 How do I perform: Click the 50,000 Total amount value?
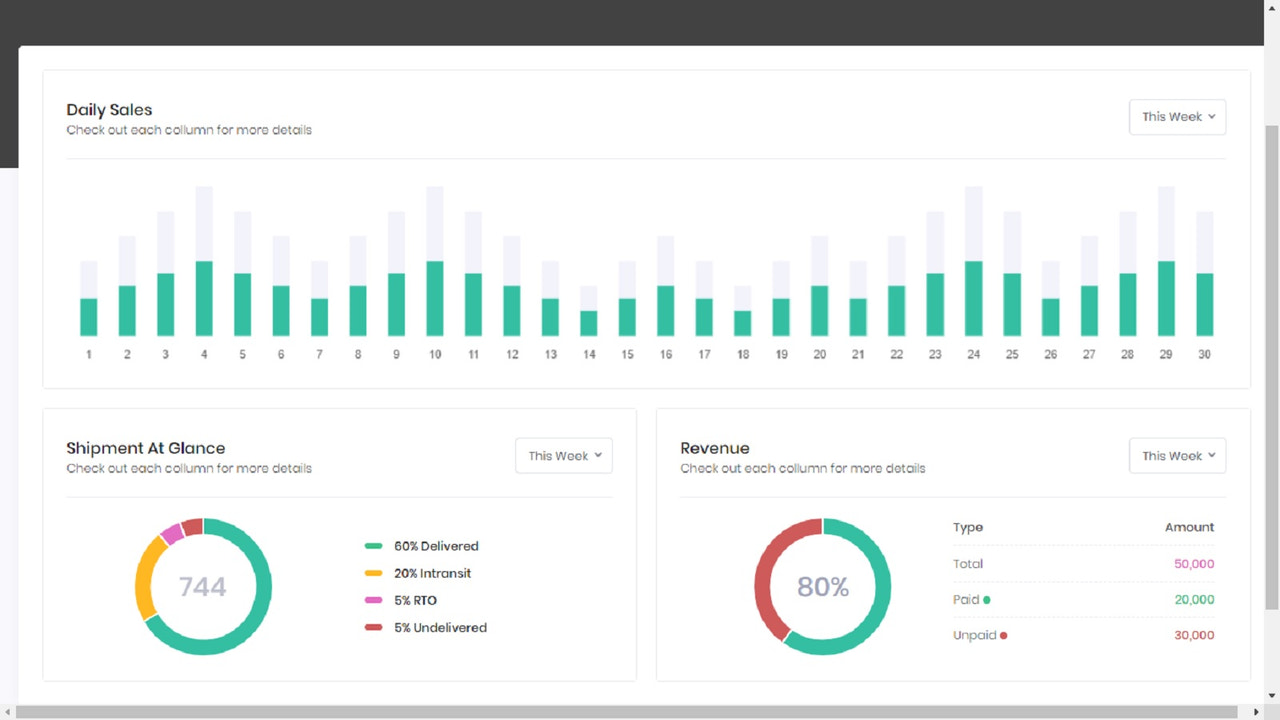tap(1194, 563)
